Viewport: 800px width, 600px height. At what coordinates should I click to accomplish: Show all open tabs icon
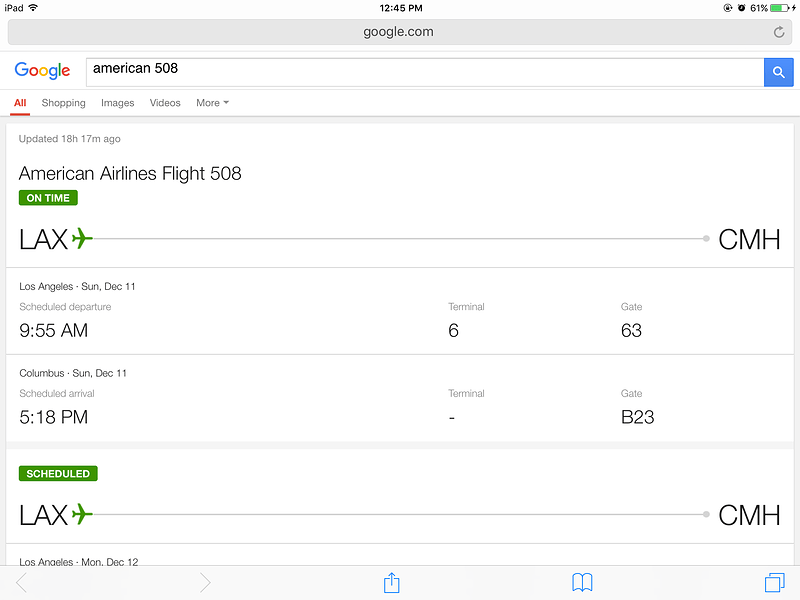(774, 582)
